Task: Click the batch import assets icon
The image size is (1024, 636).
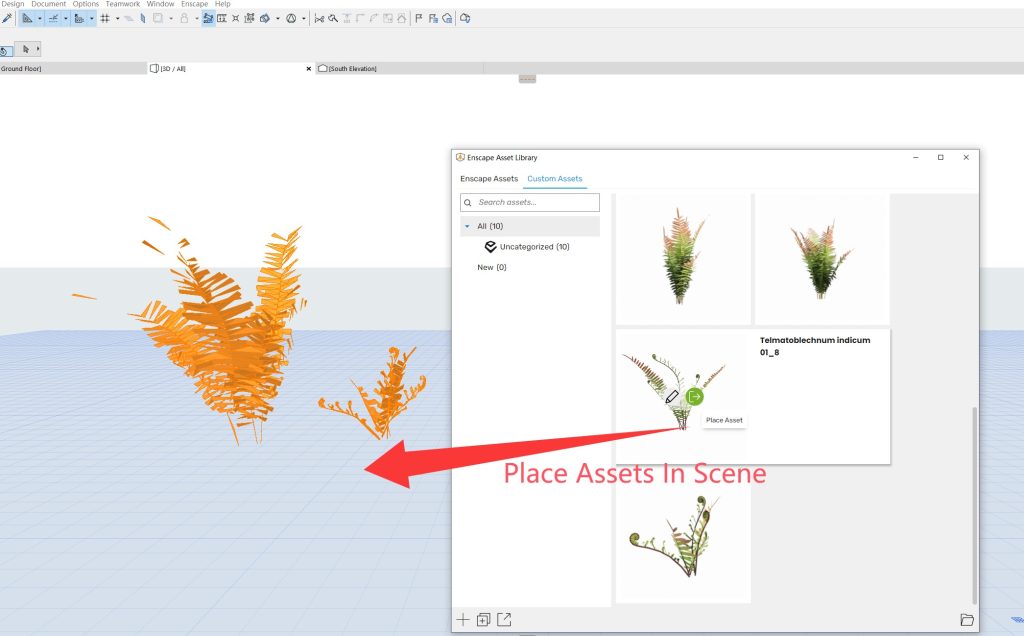Action: (484, 620)
